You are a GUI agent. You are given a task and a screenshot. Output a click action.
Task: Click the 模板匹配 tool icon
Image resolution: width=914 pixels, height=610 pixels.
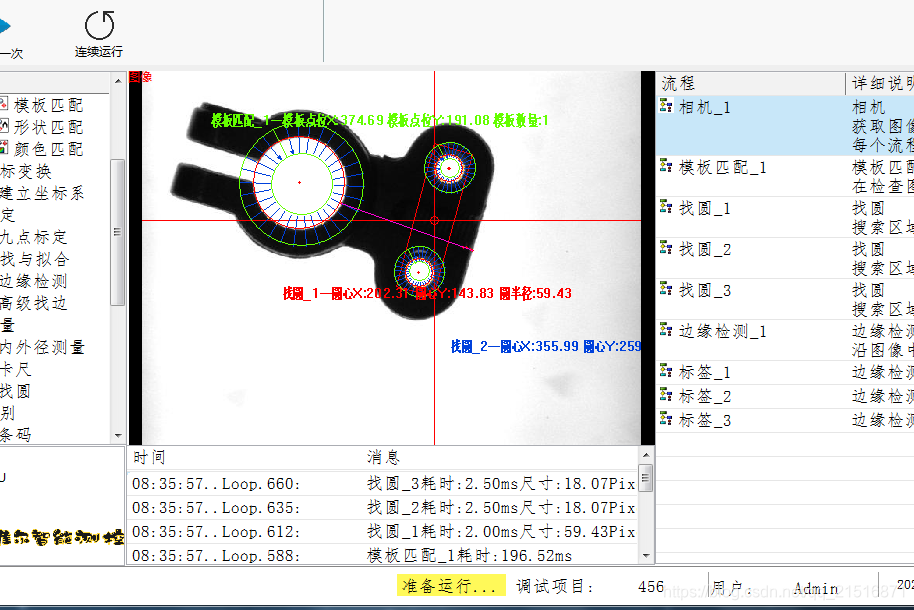coord(3,104)
